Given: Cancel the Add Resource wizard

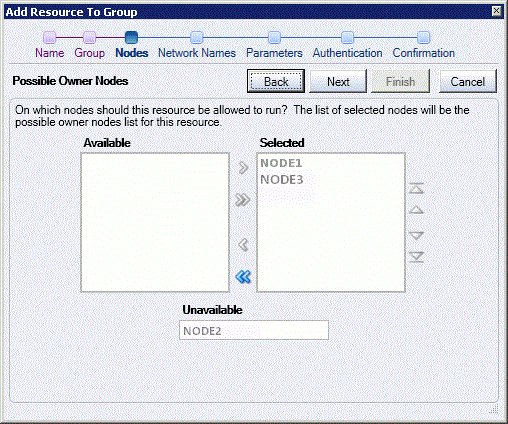Looking at the screenshot, I should pyautogui.click(x=468, y=81).
